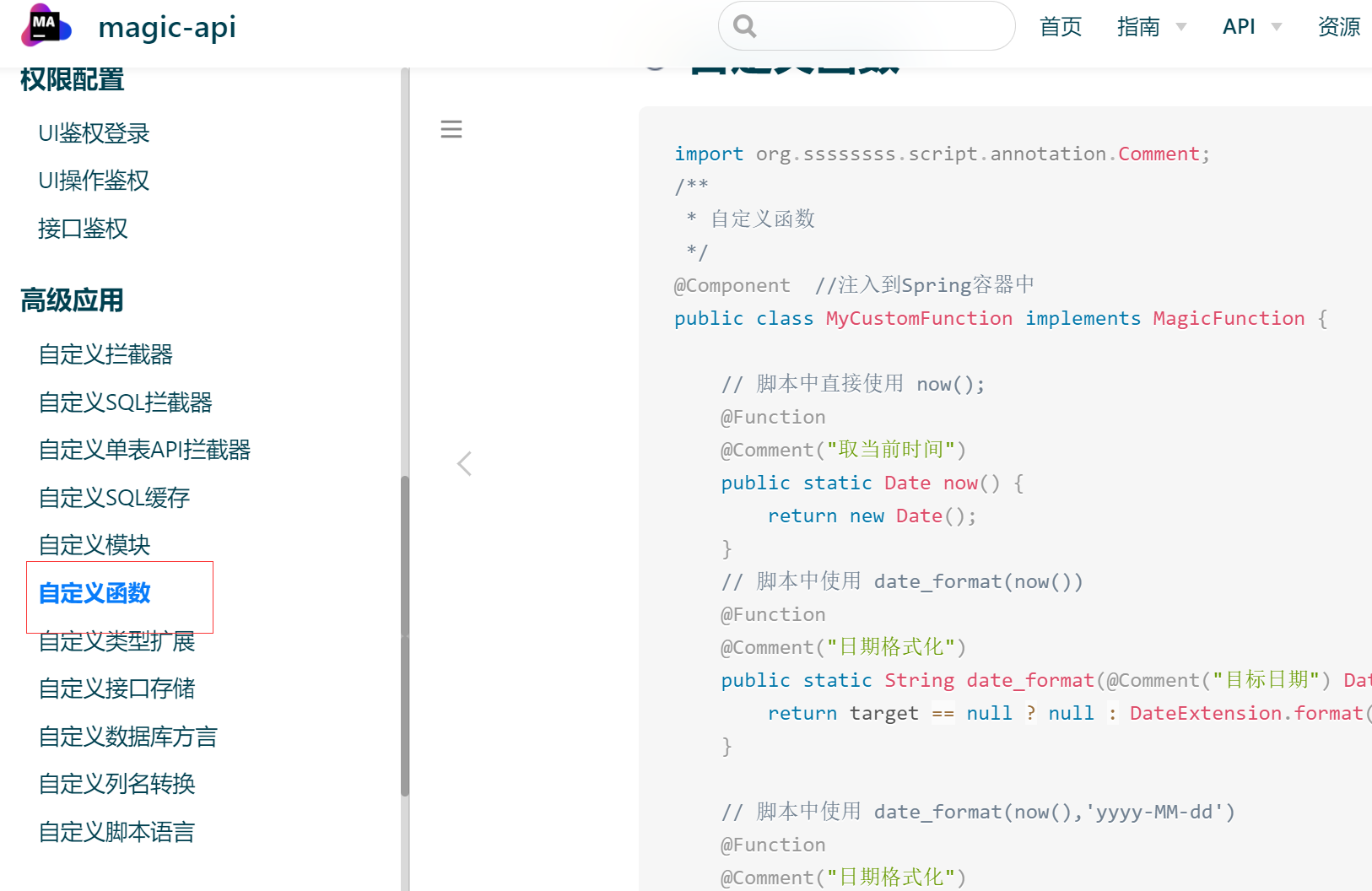Open the 自定义脚本语言 documentation page
Viewport: 1372px width, 891px height.
pos(116,832)
